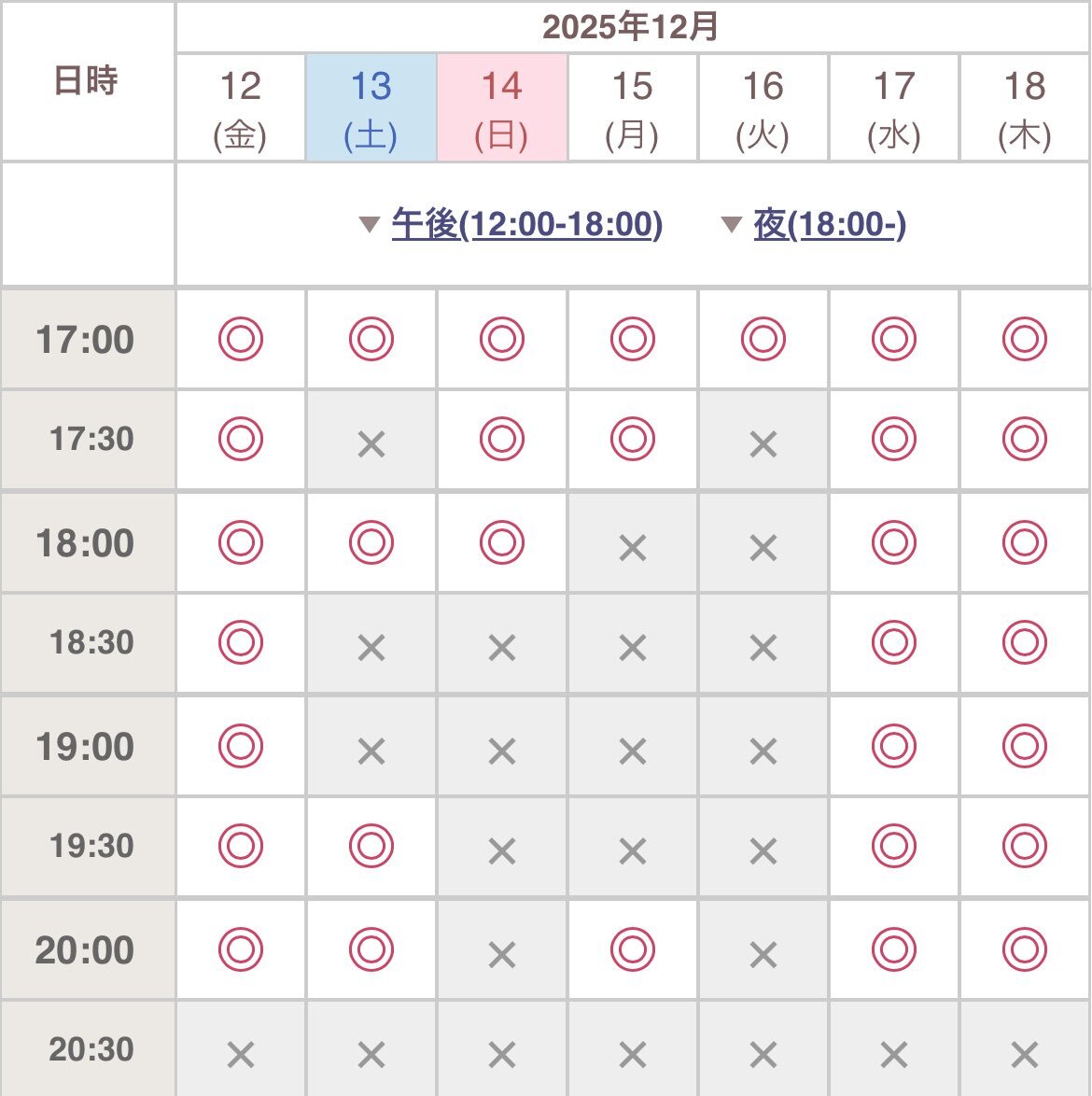Jump to the 夜(18:00-) section
Screen dimensions: 1092x1096
[x=829, y=225]
